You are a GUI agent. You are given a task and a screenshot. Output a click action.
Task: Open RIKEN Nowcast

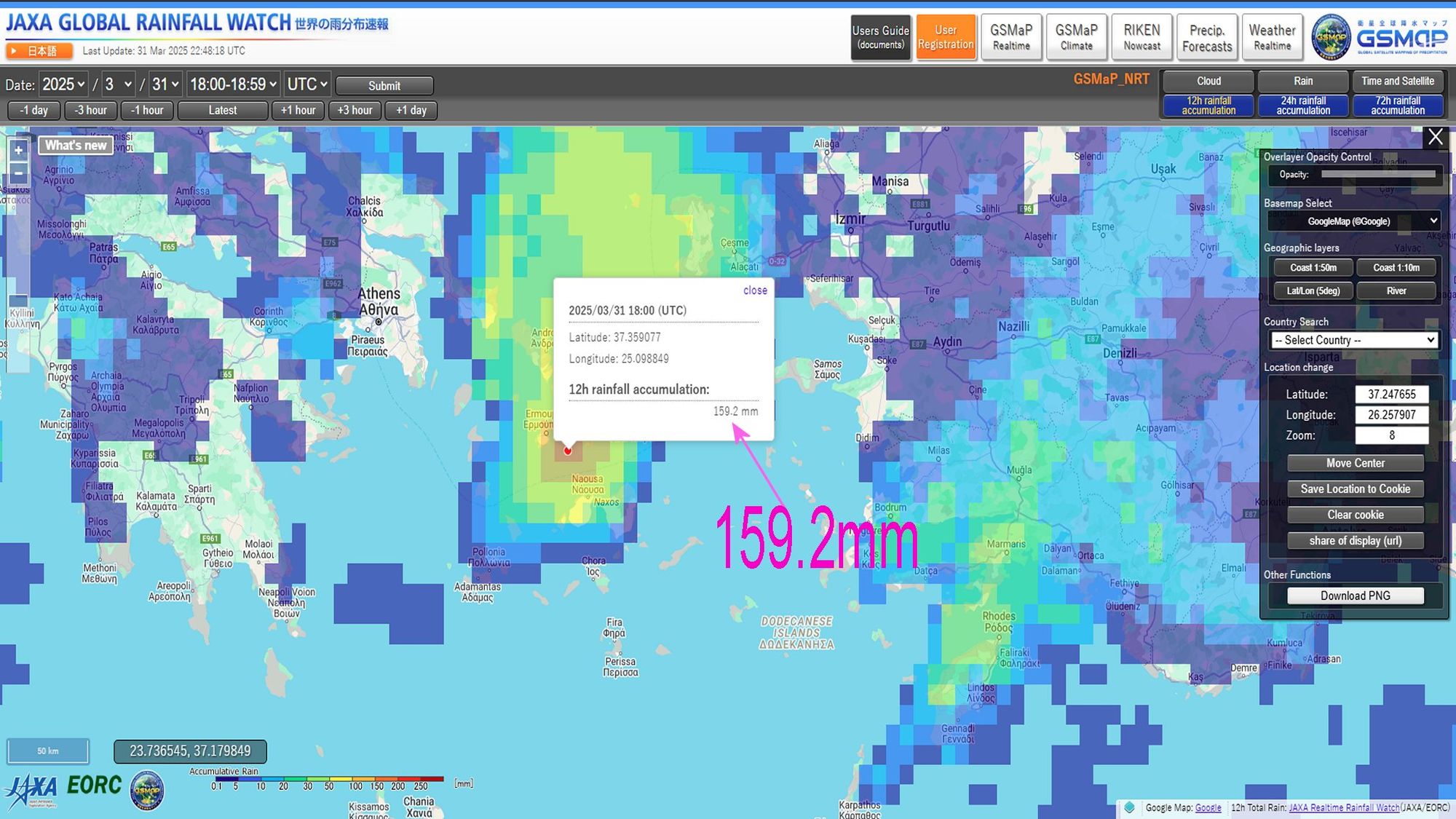(1142, 37)
